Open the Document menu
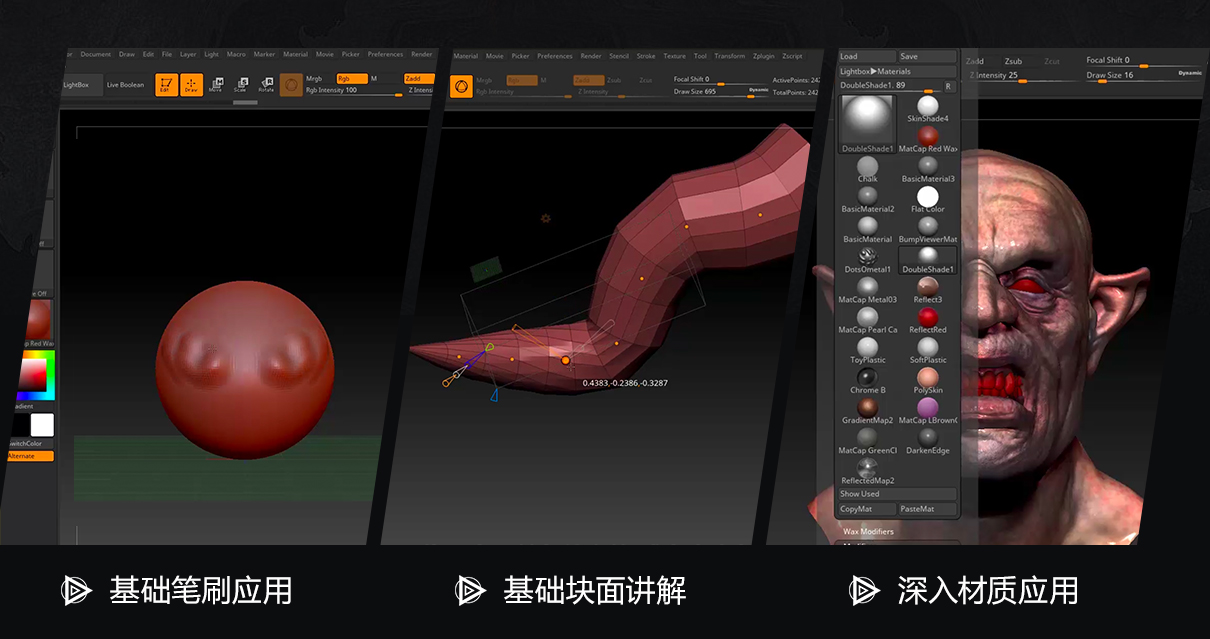 pos(96,54)
